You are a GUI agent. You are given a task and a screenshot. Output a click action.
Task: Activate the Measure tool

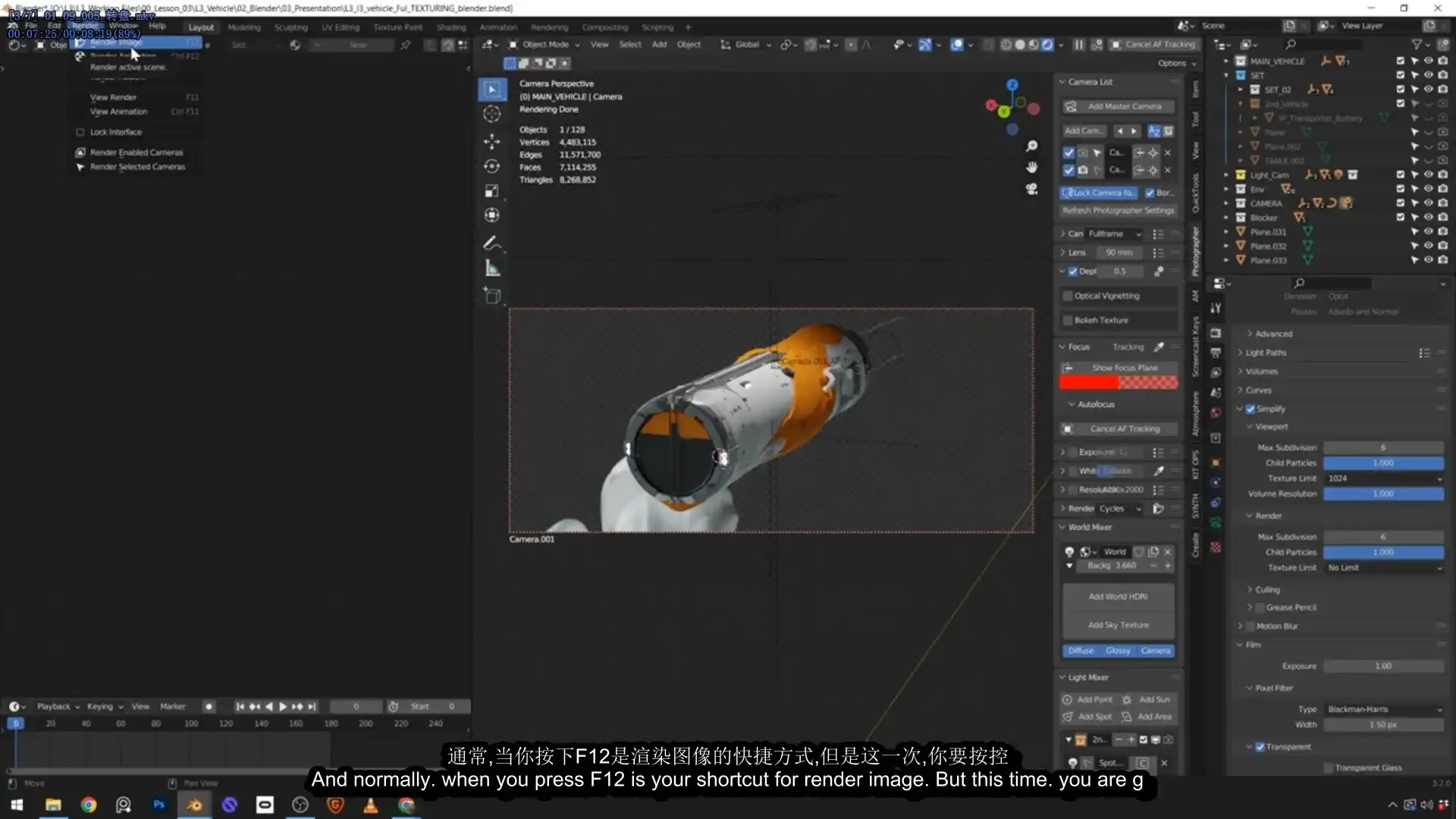tap(491, 267)
